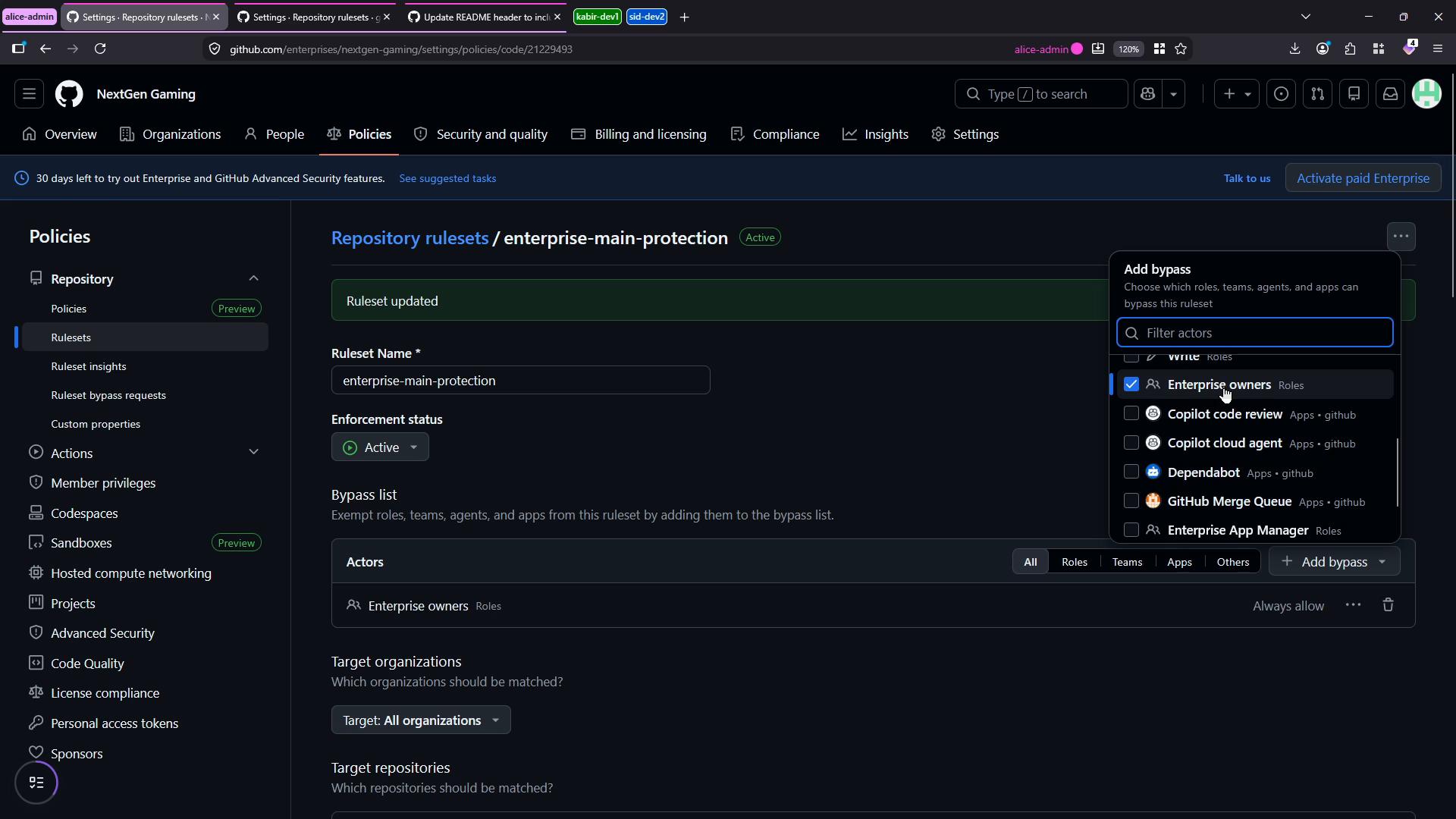Viewport: 1456px width, 819px height.
Task: Open the Target: All organizations dropdown
Action: point(421,720)
